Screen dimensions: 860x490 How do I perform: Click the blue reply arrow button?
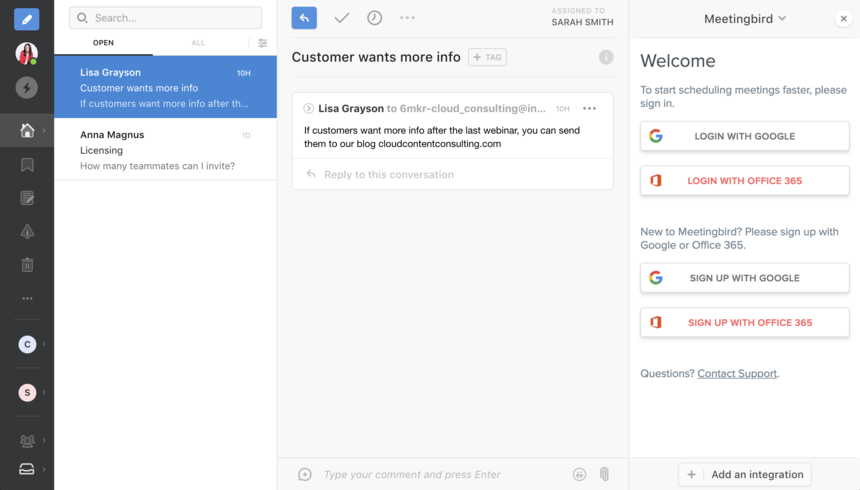point(304,18)
